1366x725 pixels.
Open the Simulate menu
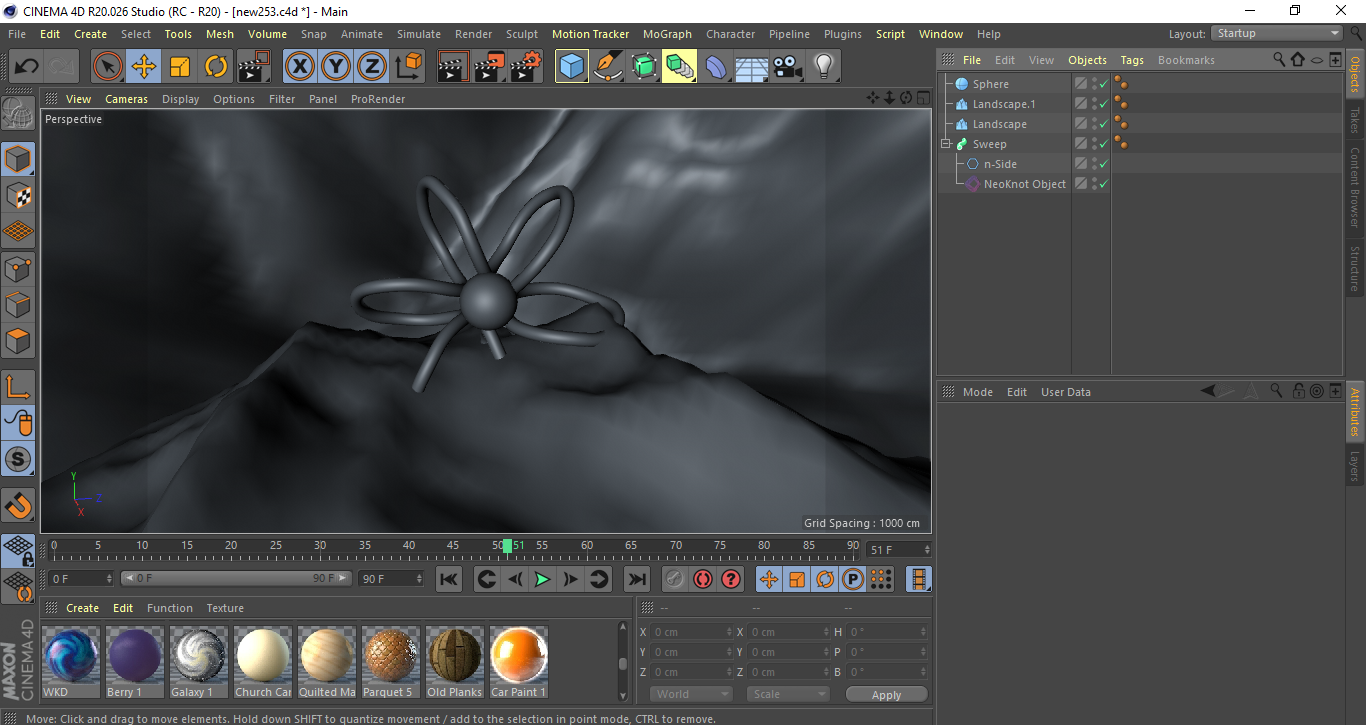(418, 34)
